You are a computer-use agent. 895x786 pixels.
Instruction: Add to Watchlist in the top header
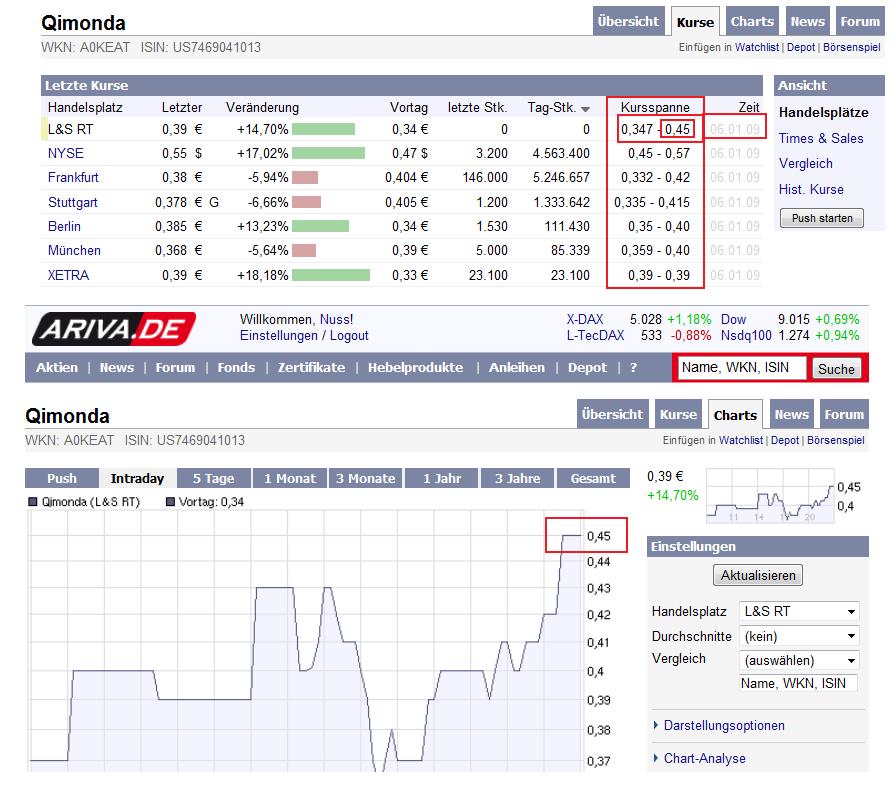(756, 47)
